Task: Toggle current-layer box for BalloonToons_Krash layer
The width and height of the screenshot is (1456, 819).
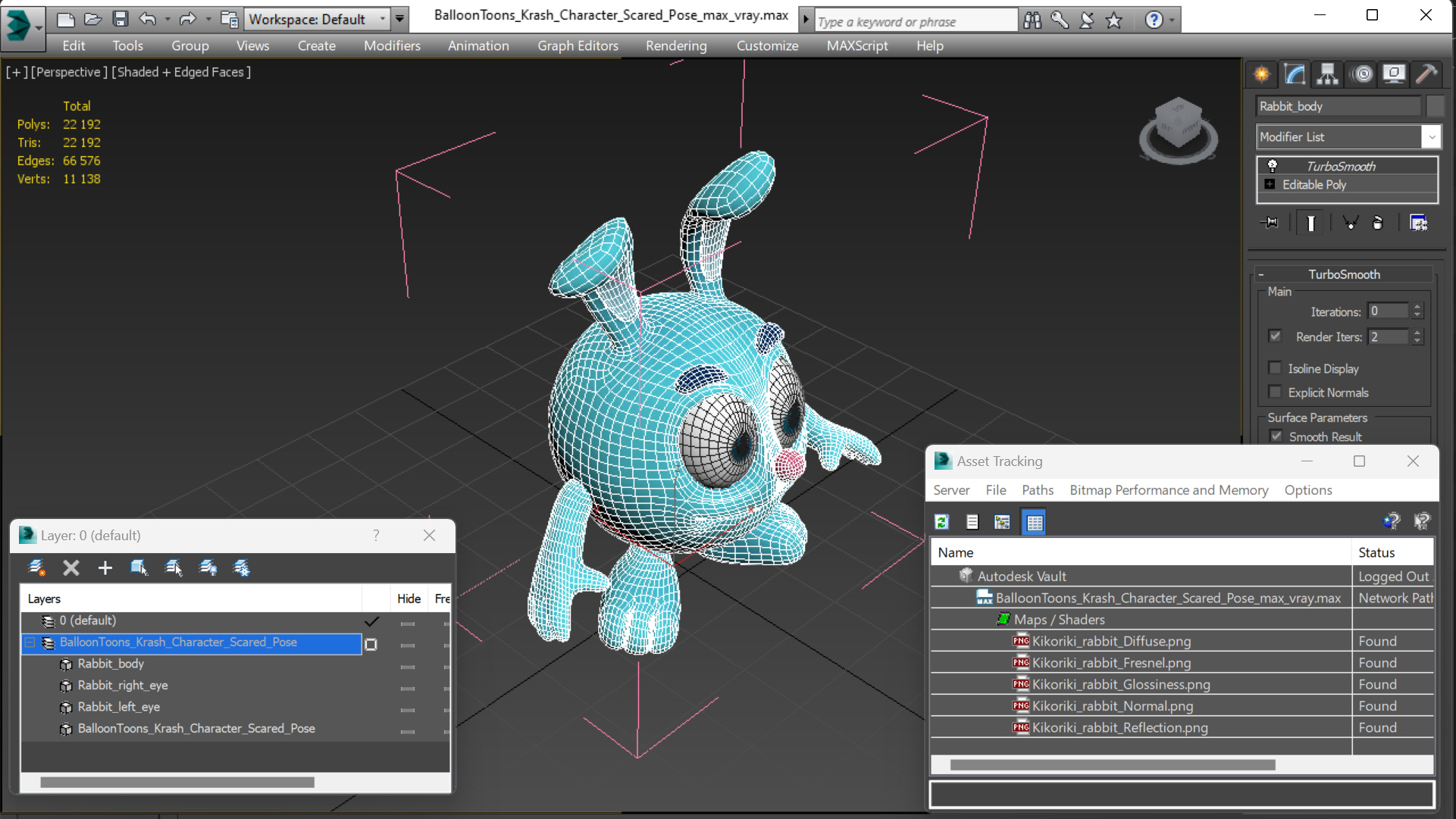Action: pyautogui.click(x=371, y=644)
